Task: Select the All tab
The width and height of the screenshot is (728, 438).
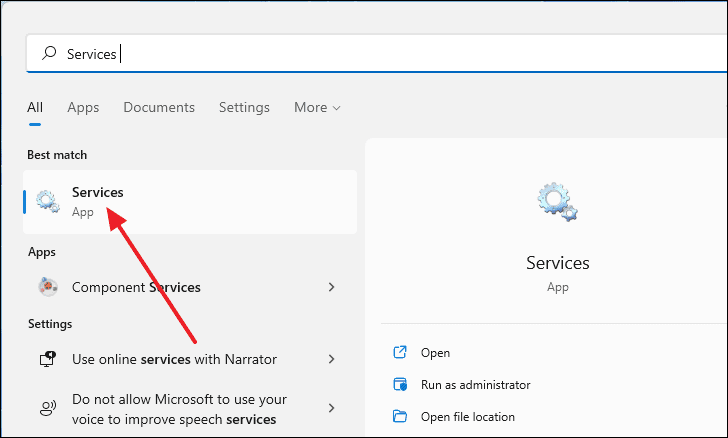Action: tap(35, 107)
